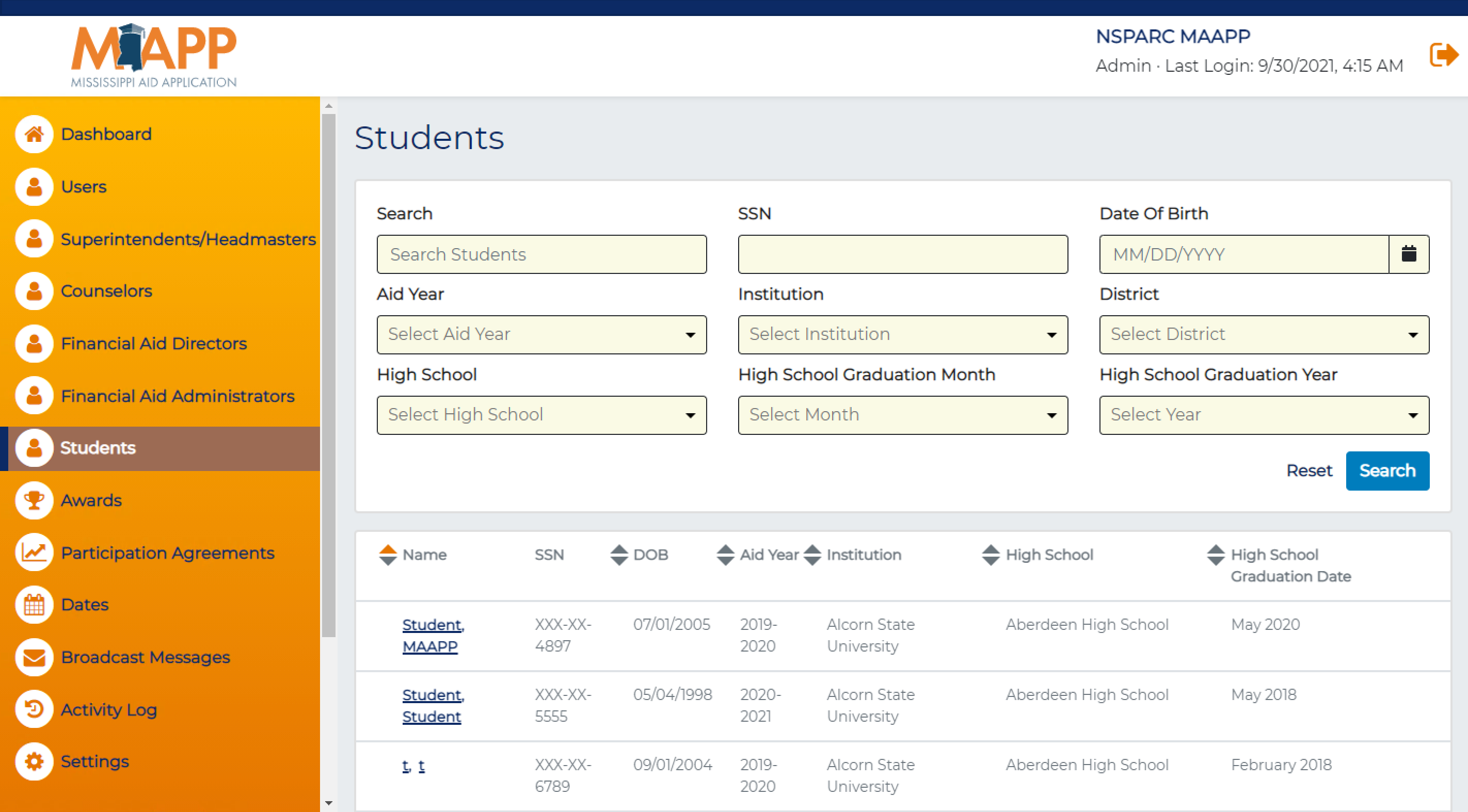Open the Select Institution dropdown
Viewport: 1468px width, 812px height.
coord(902,335)
